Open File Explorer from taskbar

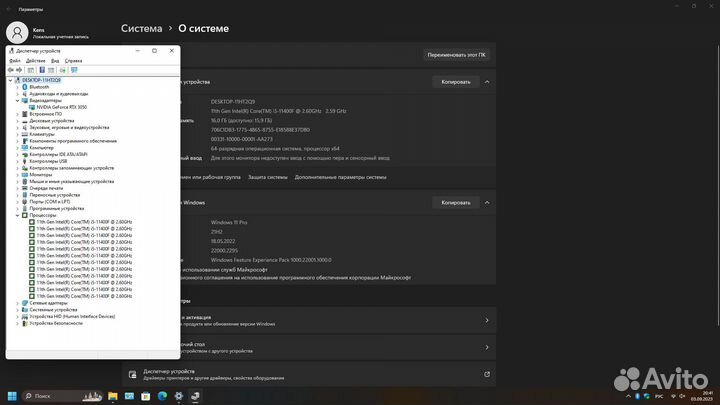coord(112,396)
